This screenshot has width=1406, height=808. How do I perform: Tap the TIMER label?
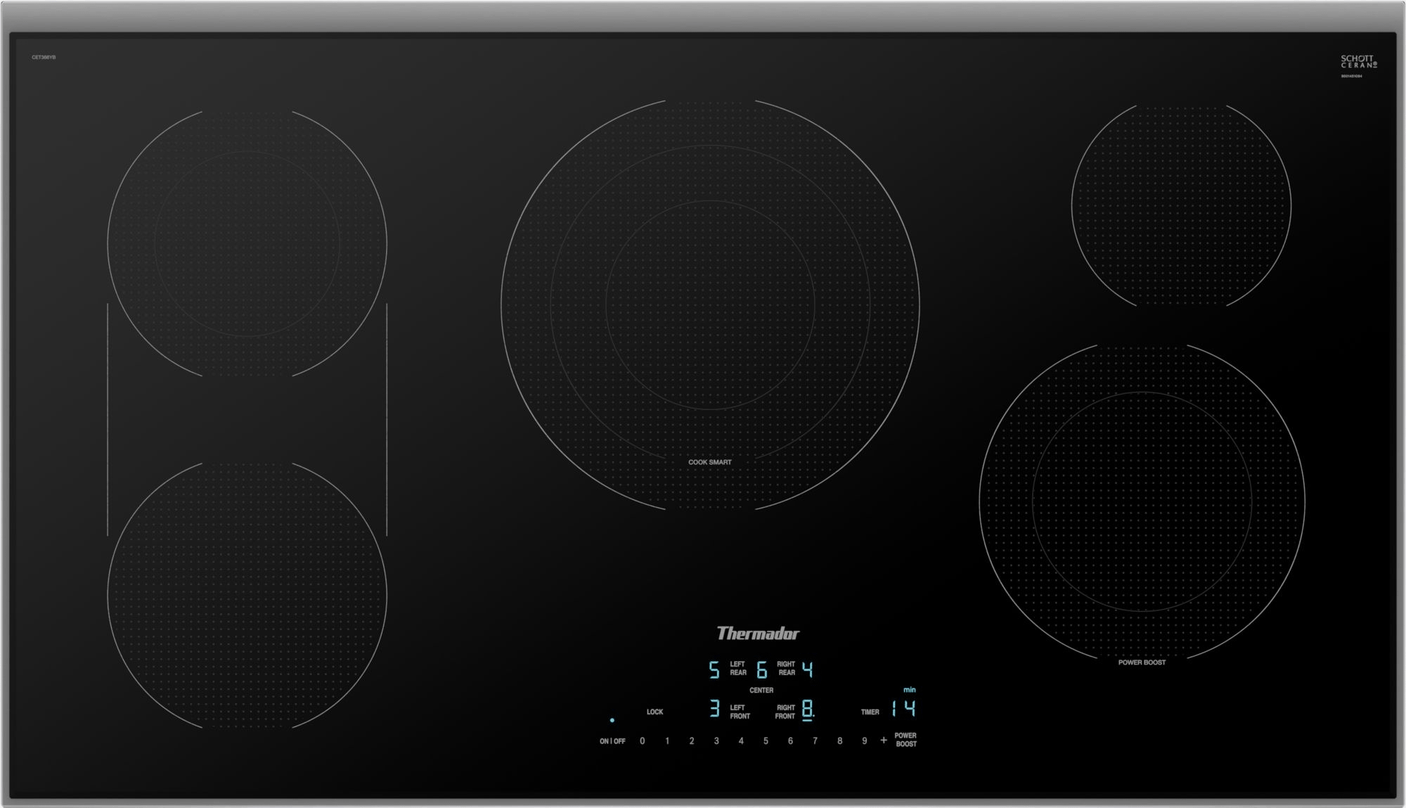click(x=870, y=712)
